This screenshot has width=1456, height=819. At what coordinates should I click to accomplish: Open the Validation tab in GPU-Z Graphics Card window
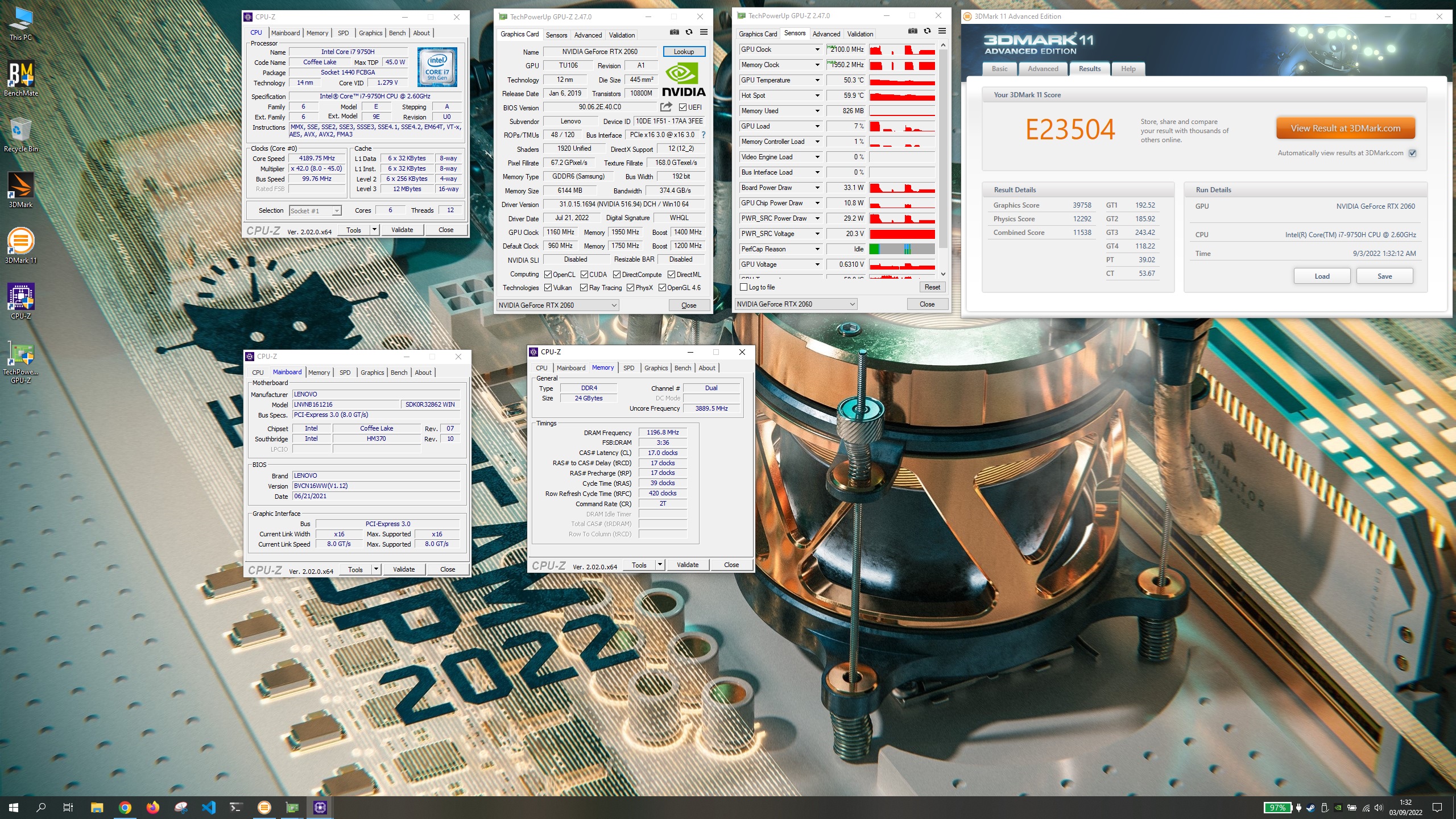tap(622, 35)
